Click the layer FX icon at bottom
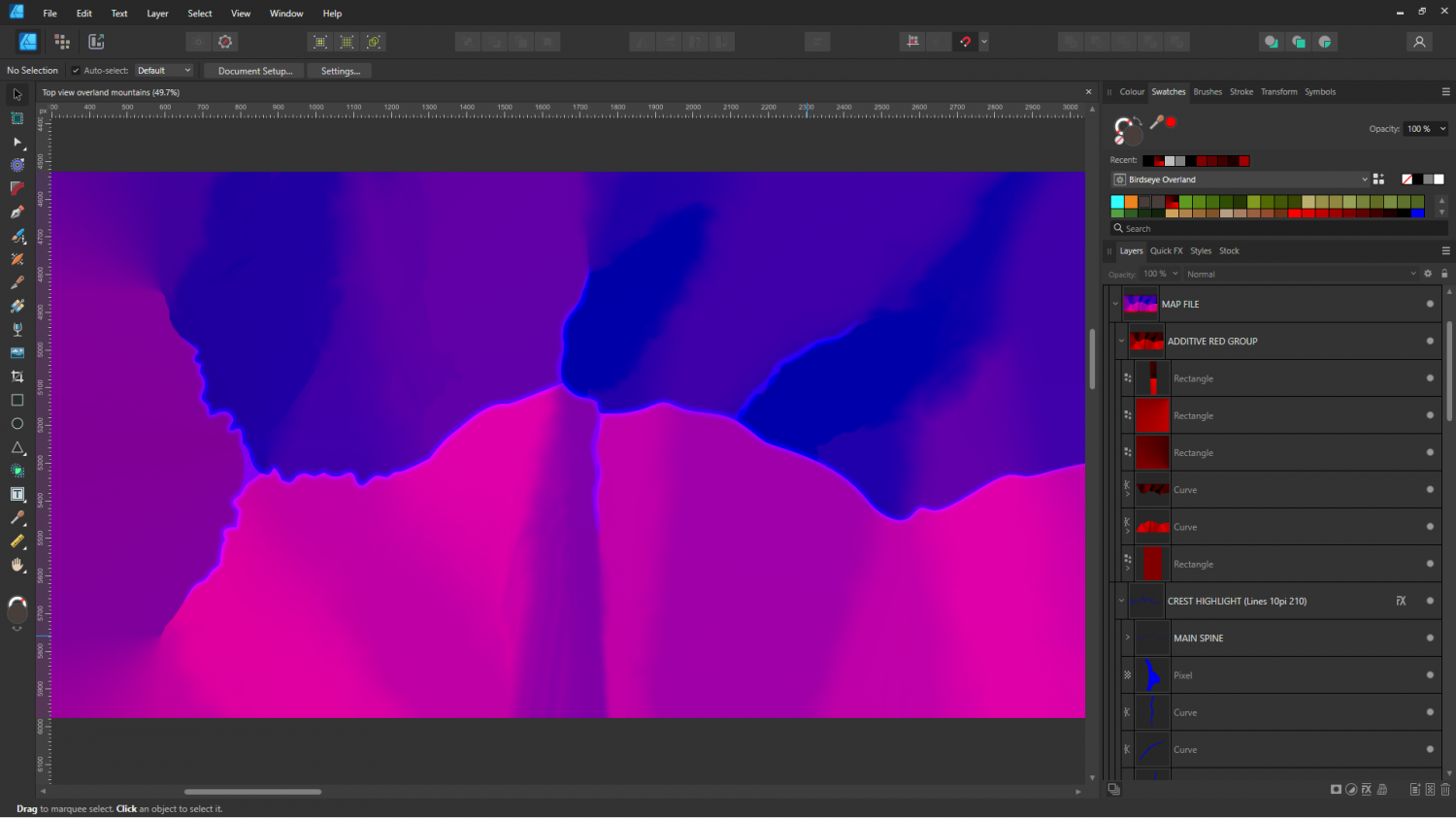1456x818 pixels. (x=1366, y=790)
